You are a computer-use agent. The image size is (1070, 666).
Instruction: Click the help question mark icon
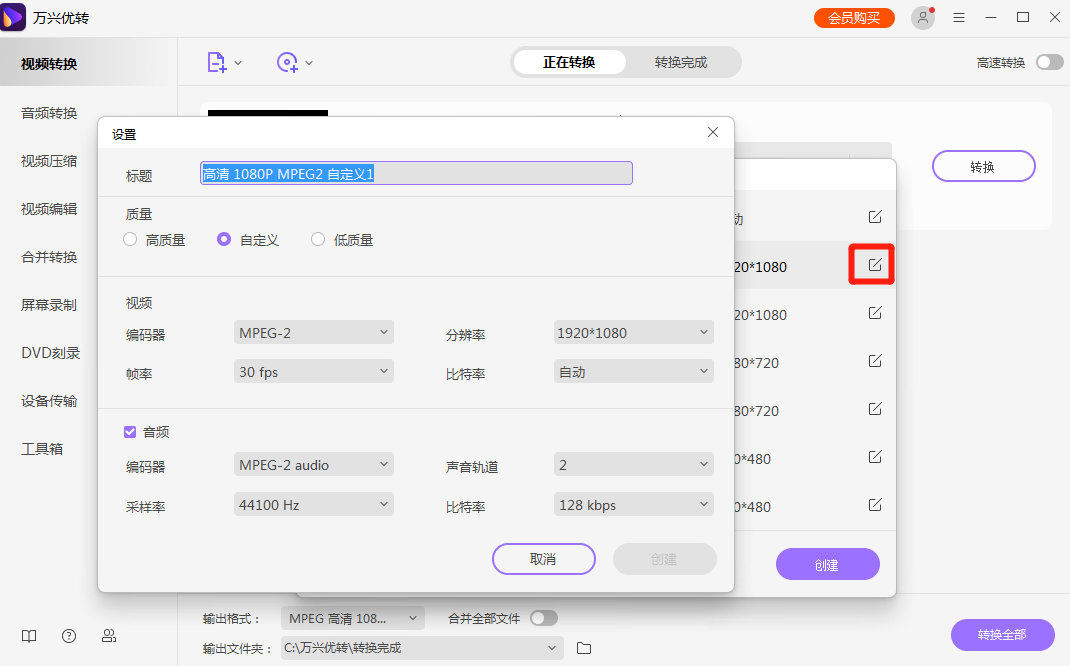pos(68,636)
